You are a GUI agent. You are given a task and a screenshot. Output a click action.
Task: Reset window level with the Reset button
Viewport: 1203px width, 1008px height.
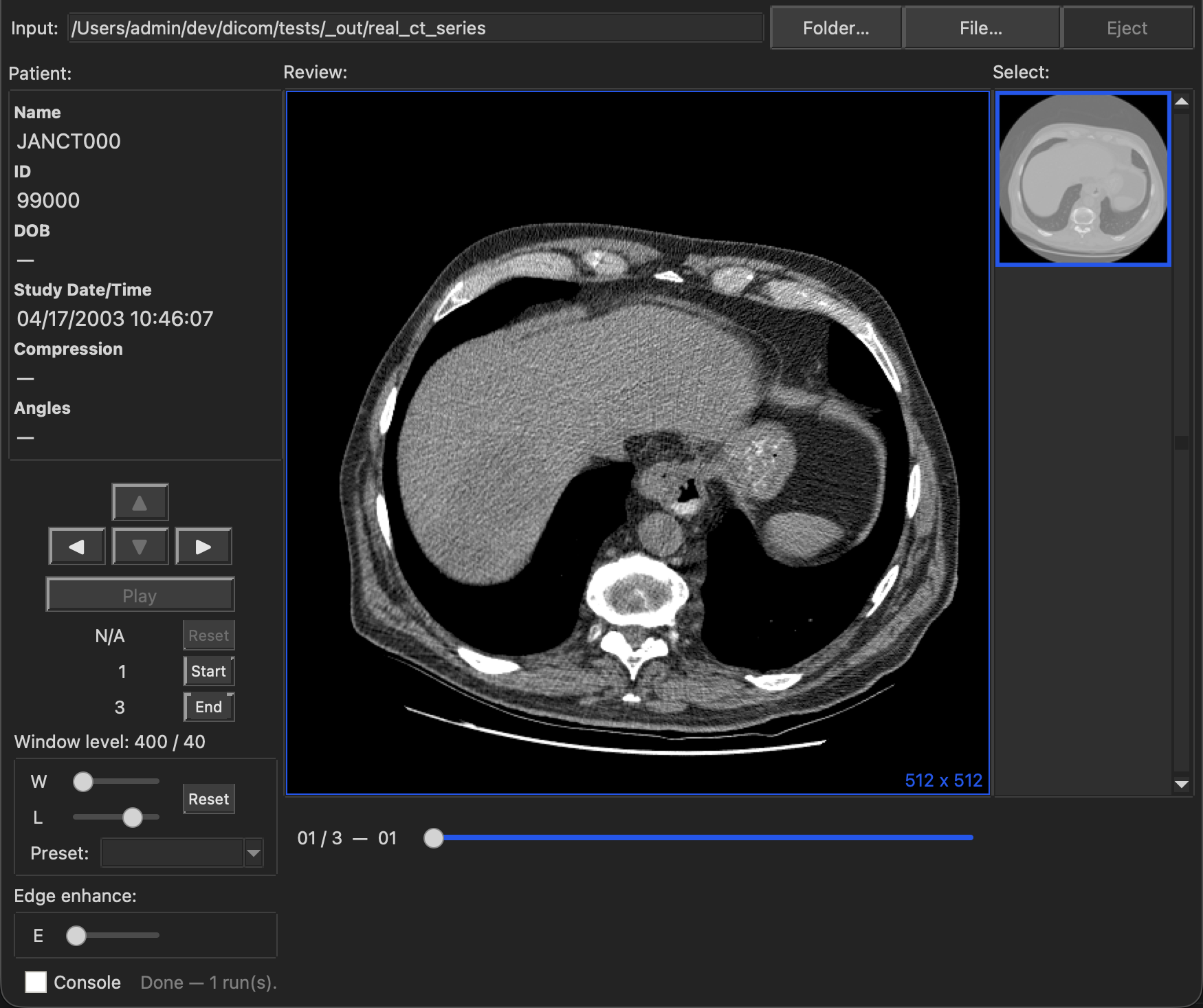point(209,799)
